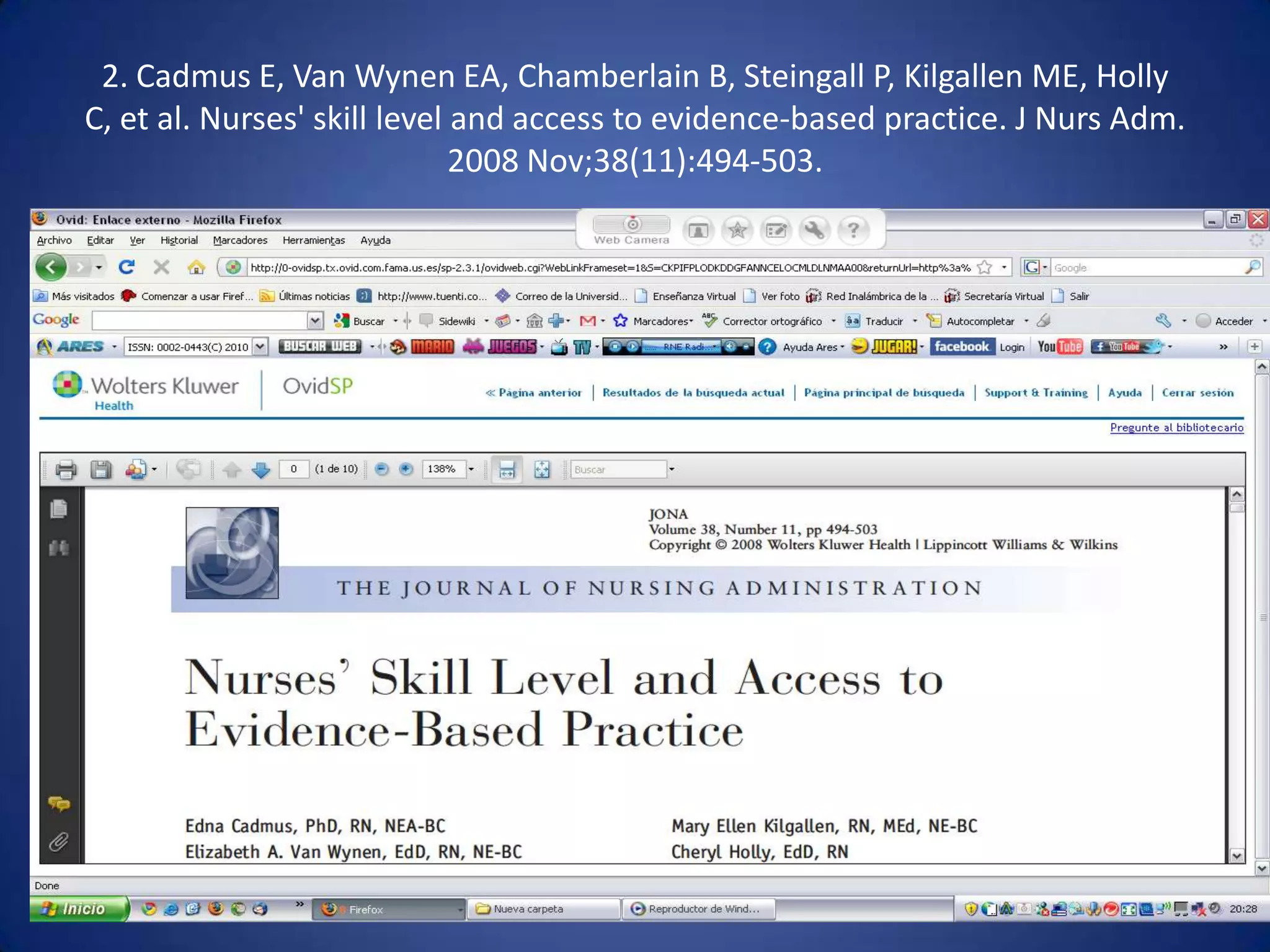Viewport: 1270px width, 952px height.
Task: Go to next PDF page arrow
Action: [261, 470]
